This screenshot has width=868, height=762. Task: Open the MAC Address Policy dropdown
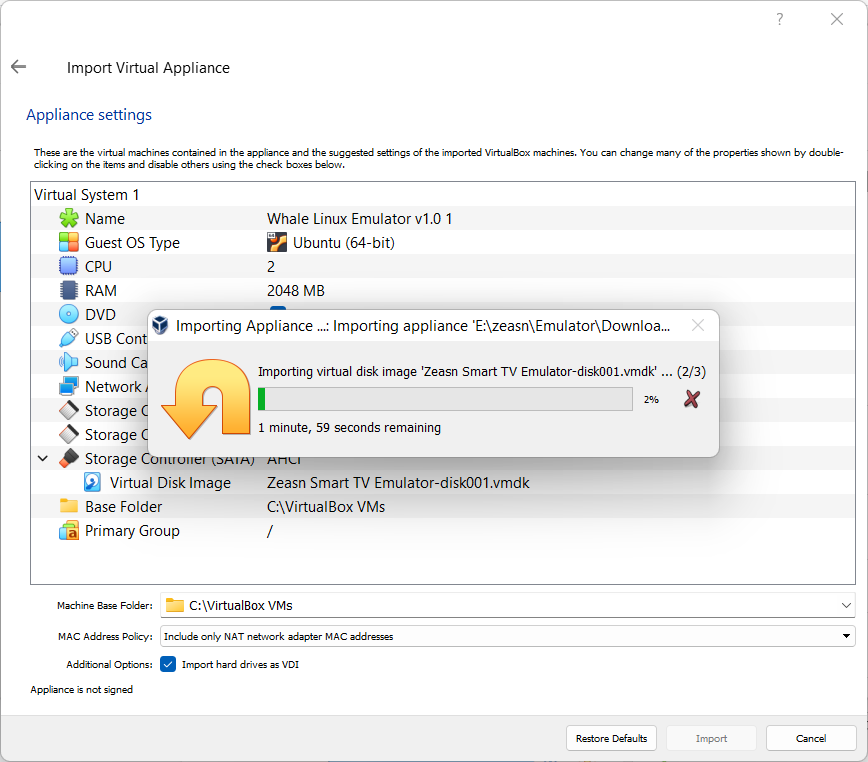846,636
